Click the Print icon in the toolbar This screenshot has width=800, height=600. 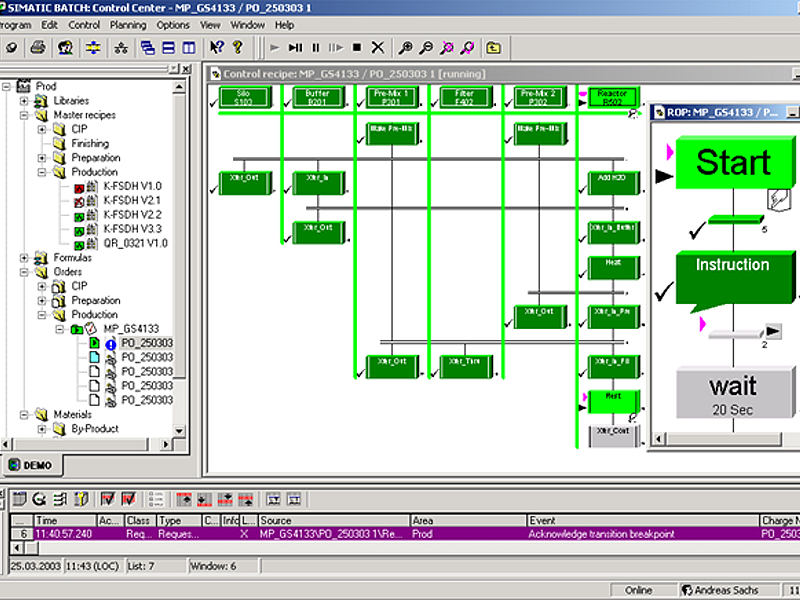[38, 48]
